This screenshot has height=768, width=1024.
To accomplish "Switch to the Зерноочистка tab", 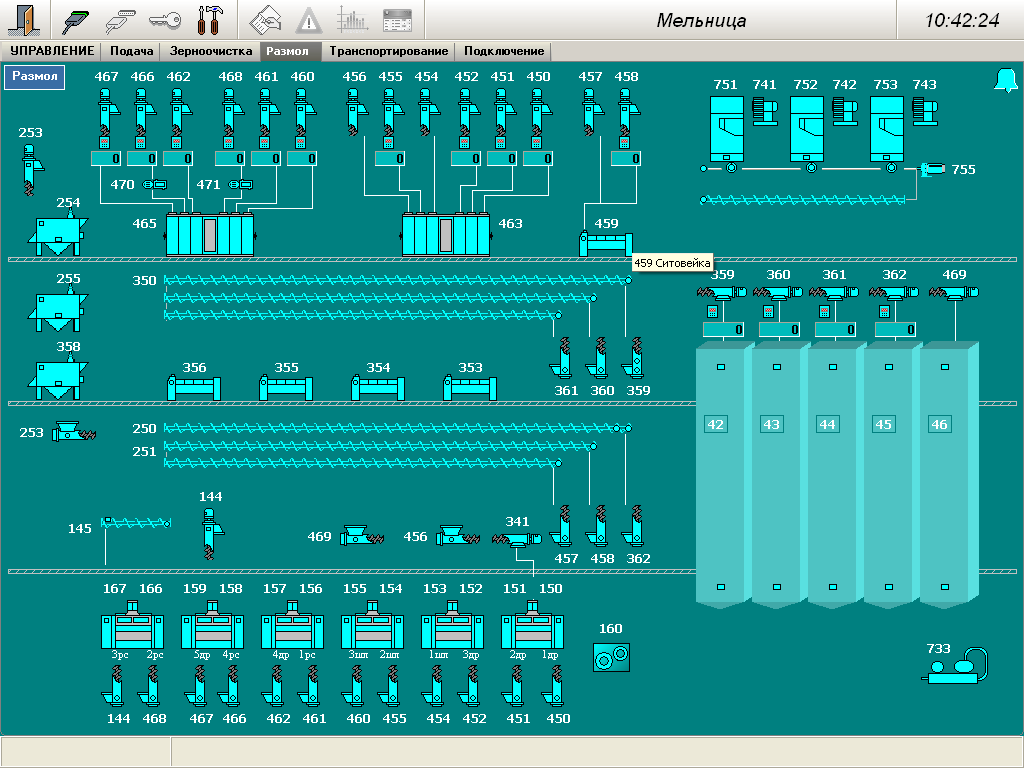I will point(210,51).
